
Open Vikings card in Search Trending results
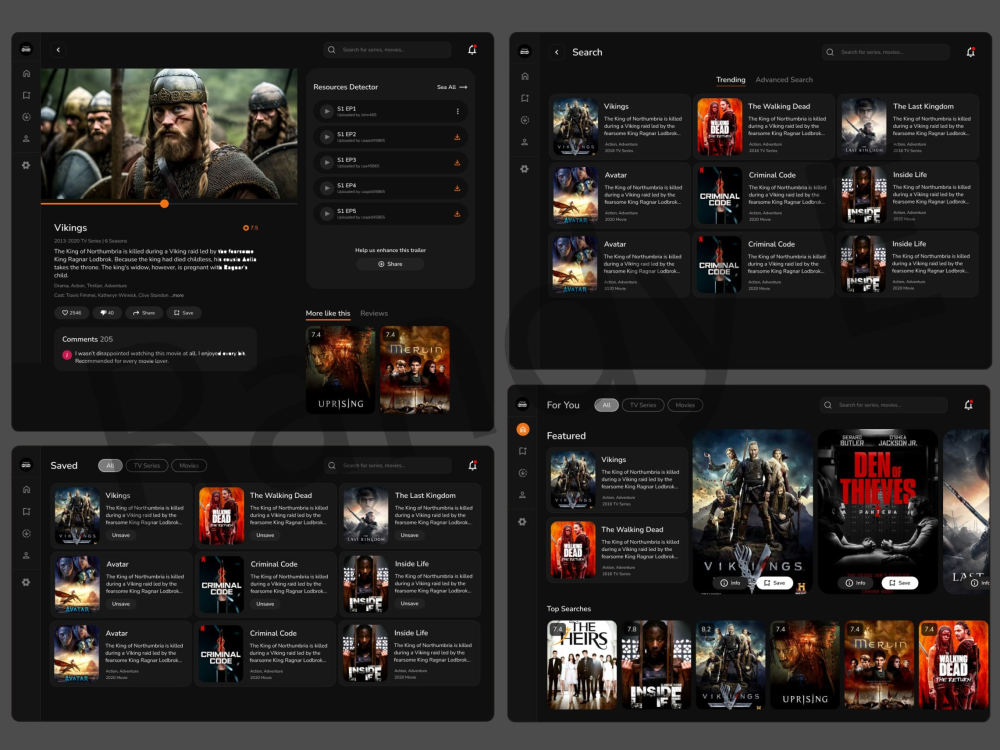pos(619,127)
